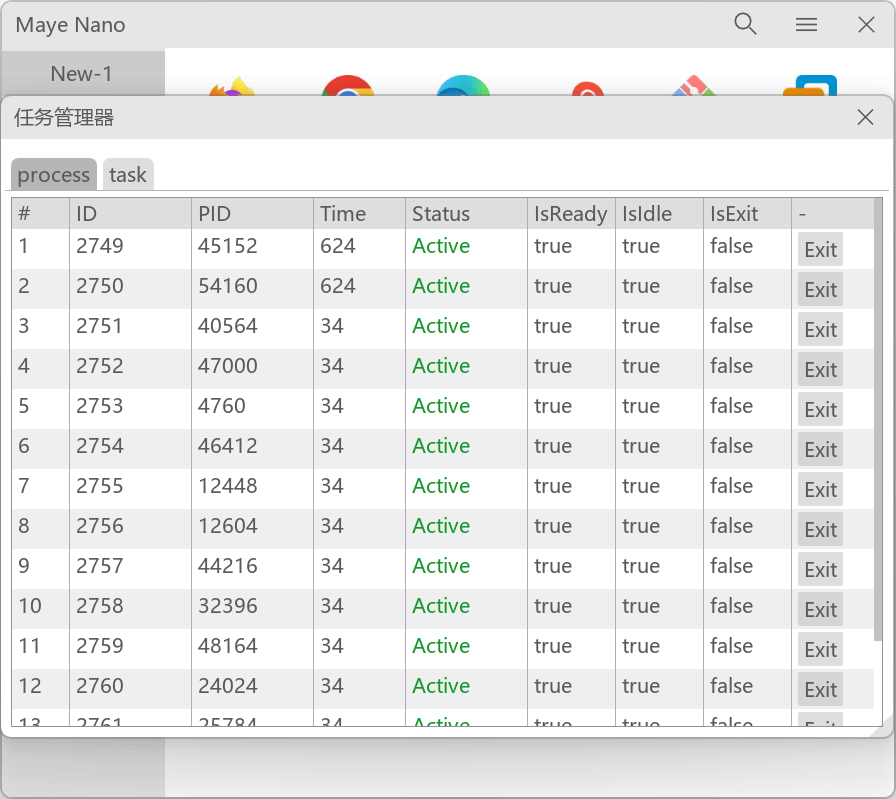Image resolution: width=896 pixels, height=799 pixels.
Task: Exit the process with ID 2750
Action: tap(820, 289)
